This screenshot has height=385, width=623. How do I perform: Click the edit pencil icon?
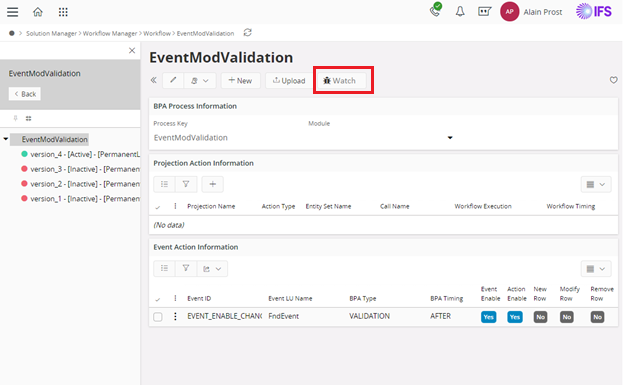(x=173, y=80)
